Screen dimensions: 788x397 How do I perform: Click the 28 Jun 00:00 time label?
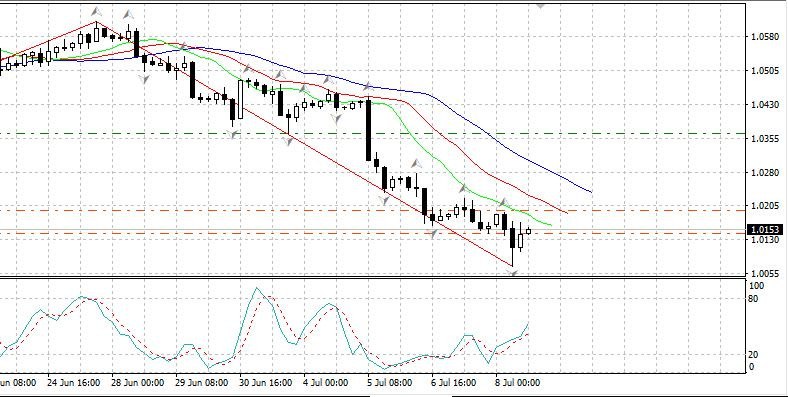pos(138,383)
